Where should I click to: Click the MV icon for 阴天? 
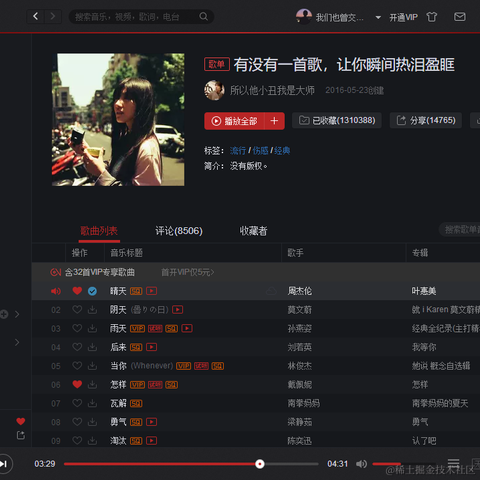click(x=177, y=310)
